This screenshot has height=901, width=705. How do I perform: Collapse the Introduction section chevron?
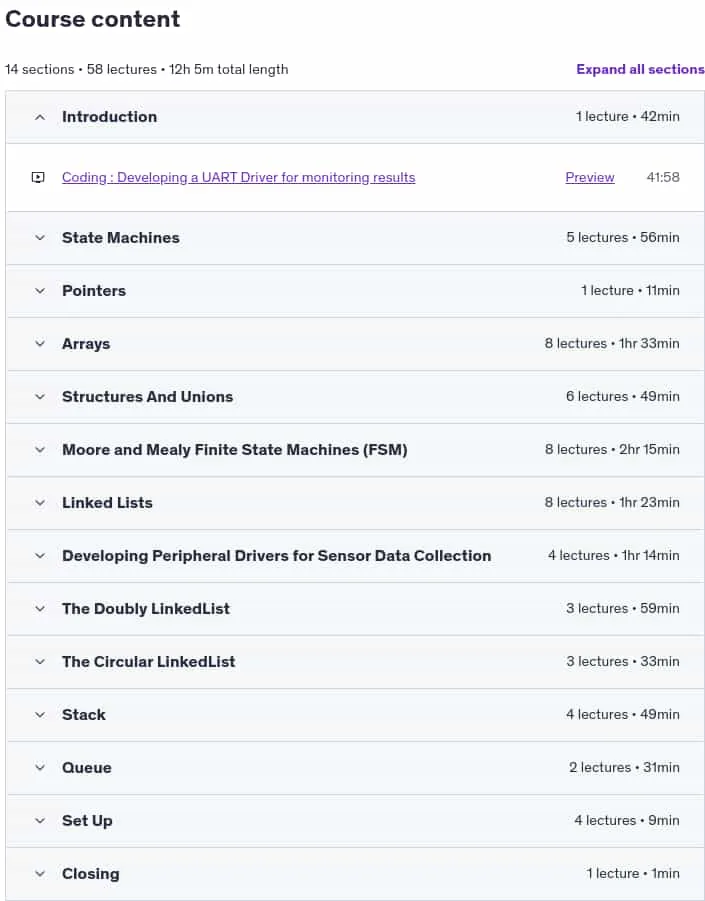tap(40, 117)
